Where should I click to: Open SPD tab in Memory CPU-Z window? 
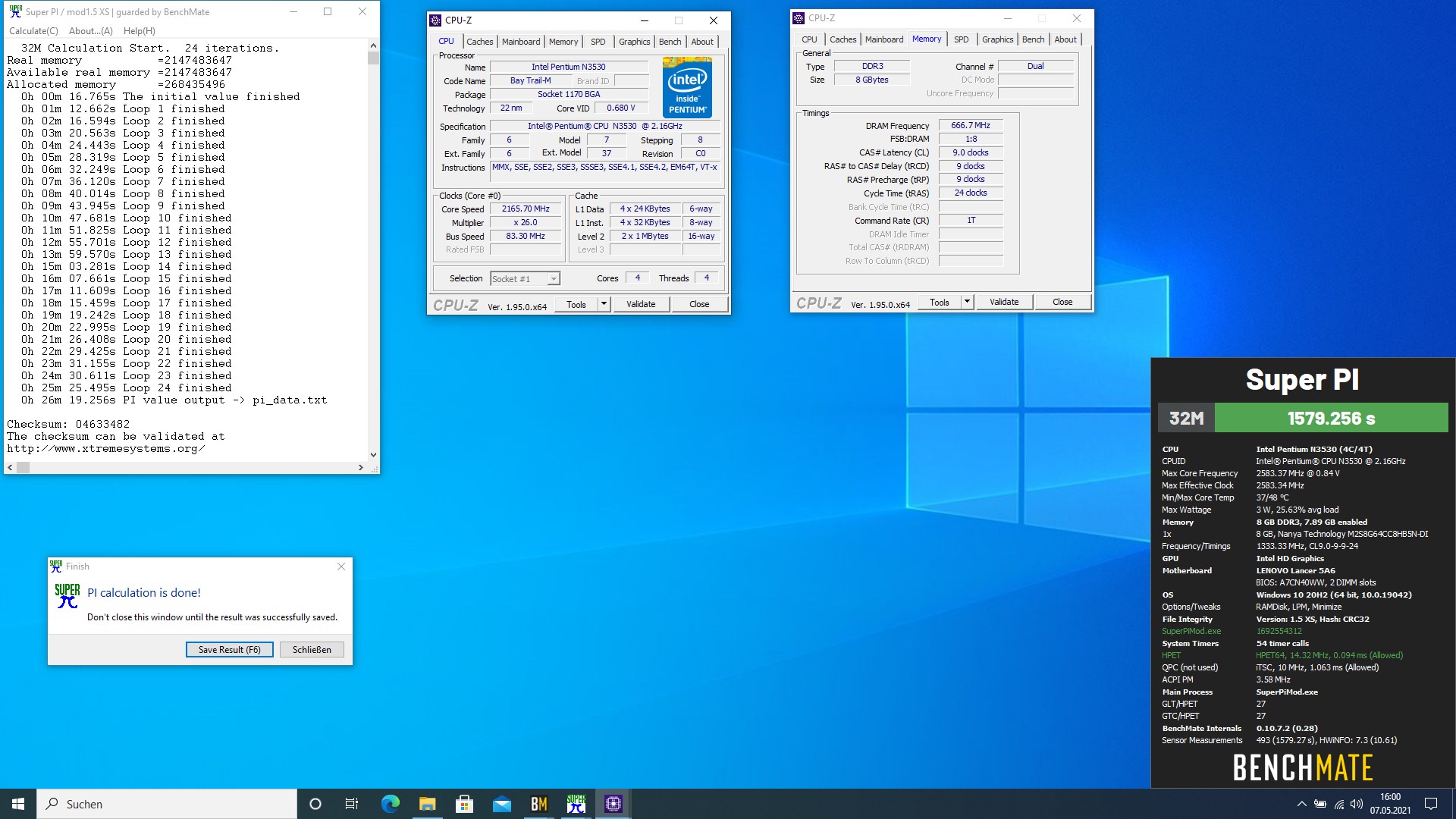pos(962,39)
